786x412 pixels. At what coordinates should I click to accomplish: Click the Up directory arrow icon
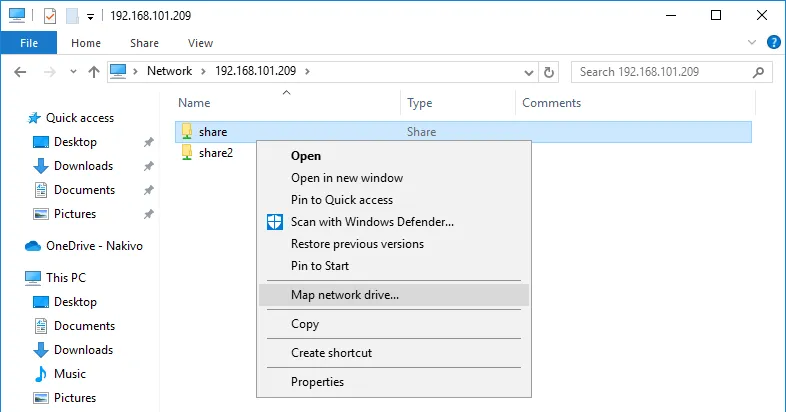click(x=94, y=72)
